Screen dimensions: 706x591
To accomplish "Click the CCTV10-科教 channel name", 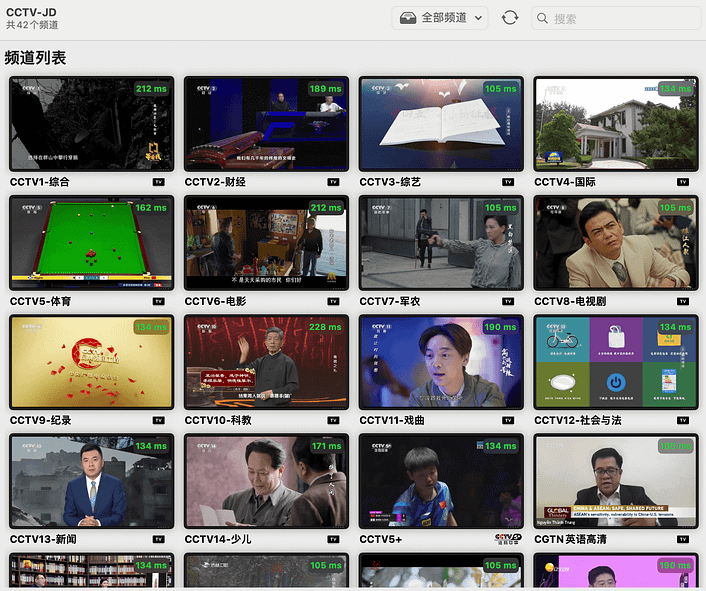I will 218,420.
